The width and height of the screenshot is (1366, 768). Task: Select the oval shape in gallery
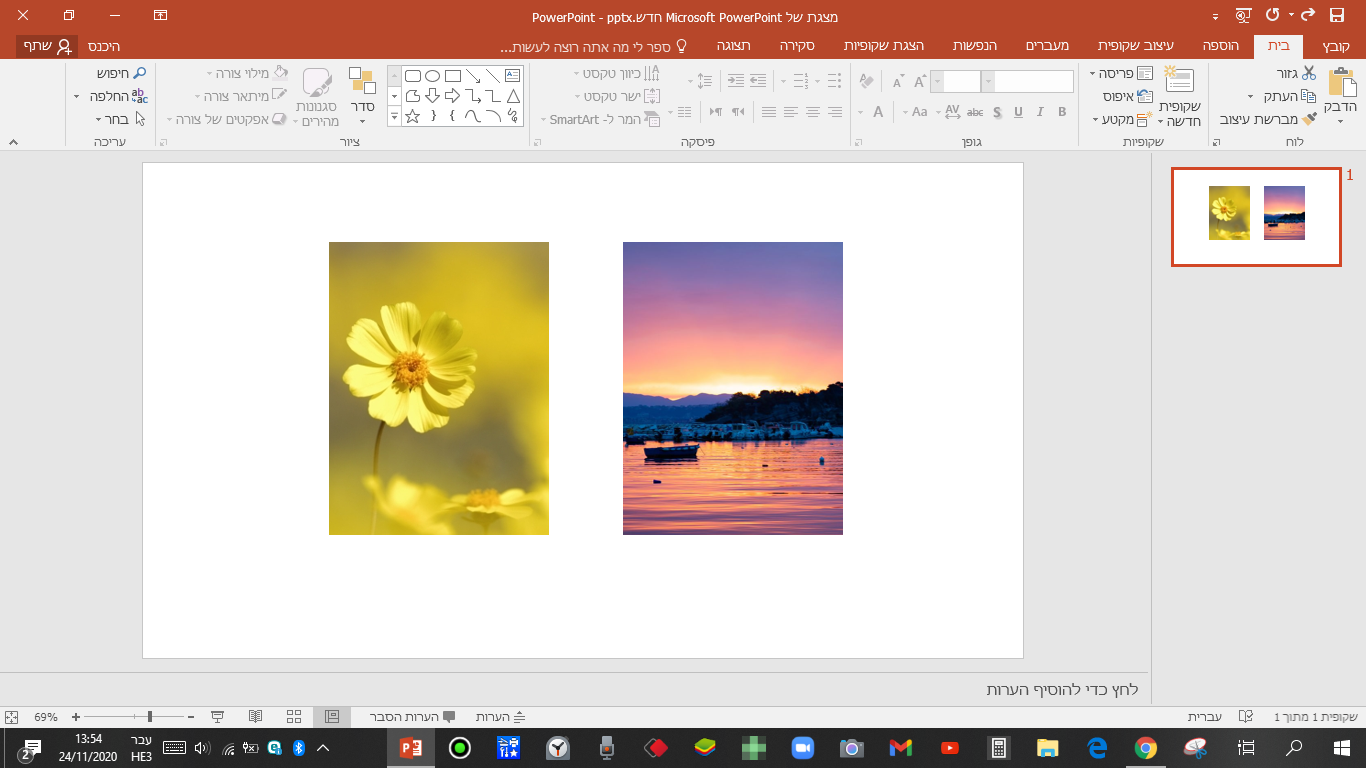(433, 76)
